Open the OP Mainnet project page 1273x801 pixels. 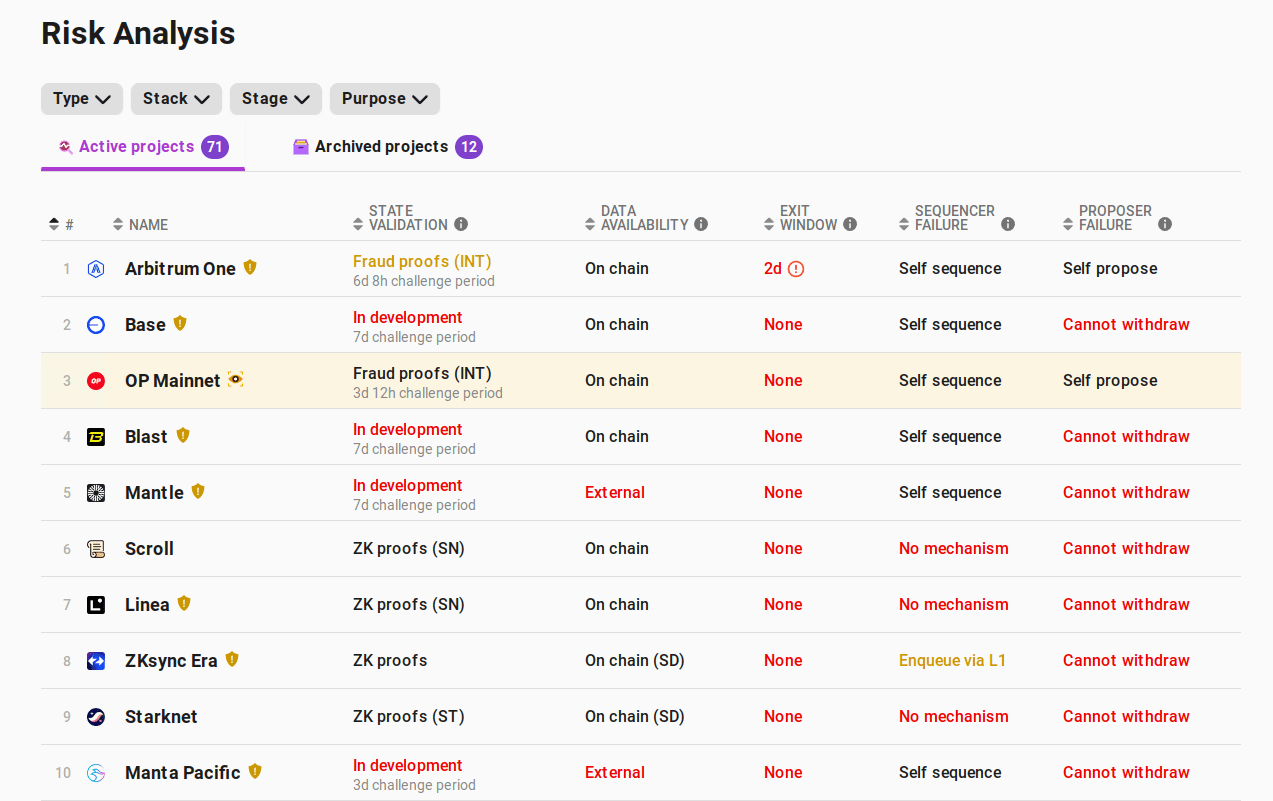tap(172, 381)
